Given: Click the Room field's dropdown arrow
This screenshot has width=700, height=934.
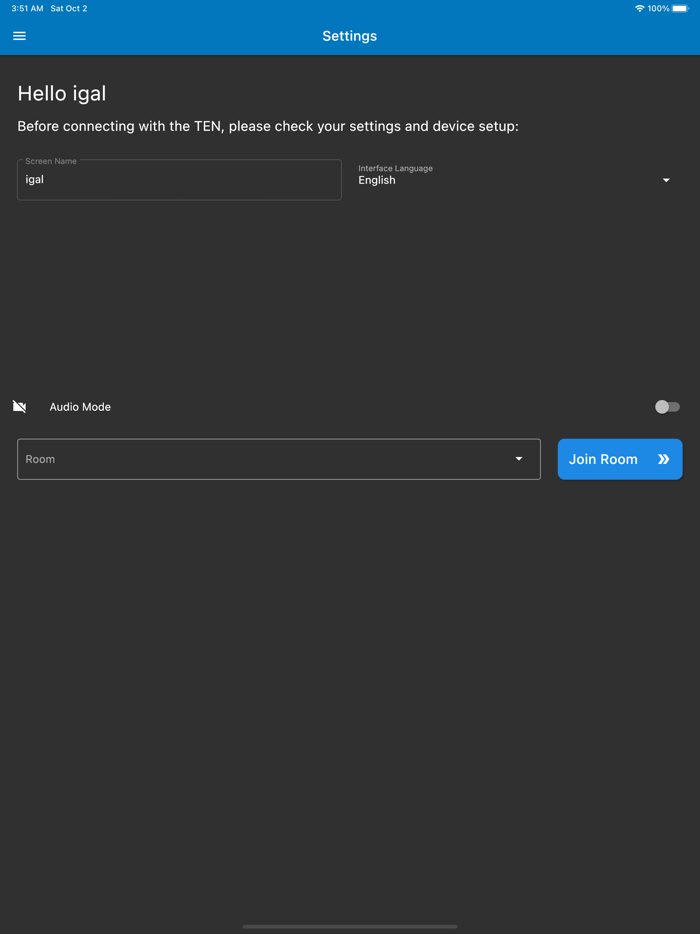Looking at the screenshot, I should click(519, 459).
